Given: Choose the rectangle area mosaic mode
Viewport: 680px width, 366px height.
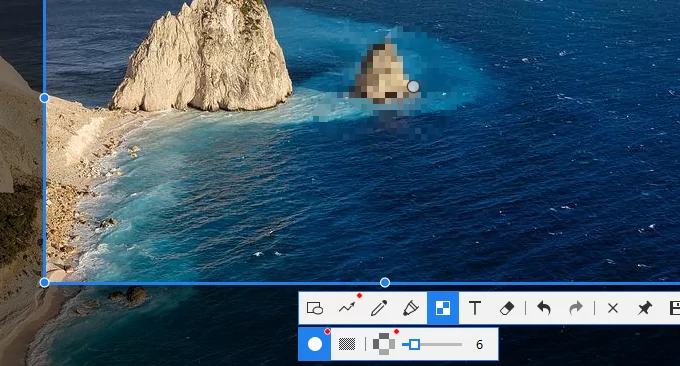Looking at the screenshot, I should coord(347,344).
